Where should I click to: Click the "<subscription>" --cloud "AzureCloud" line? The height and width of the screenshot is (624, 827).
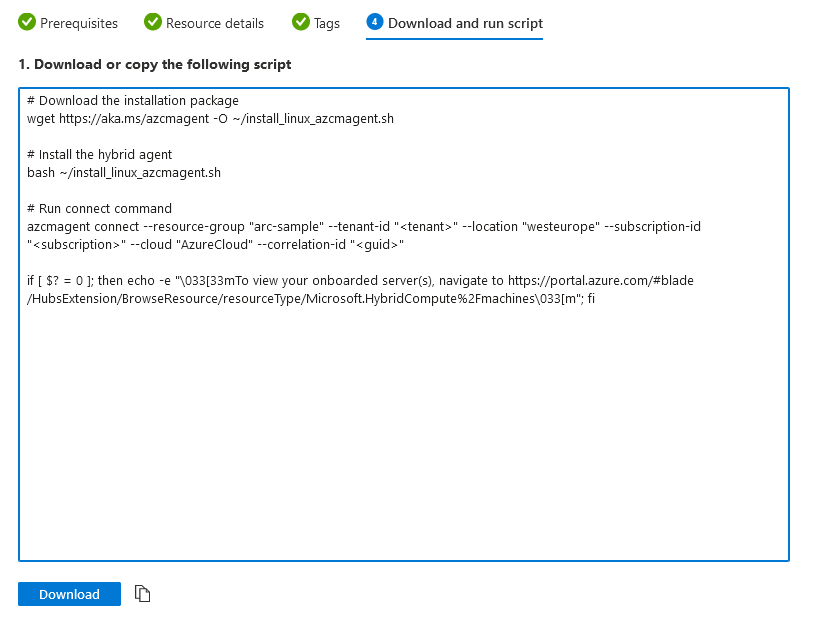(215, 244)
